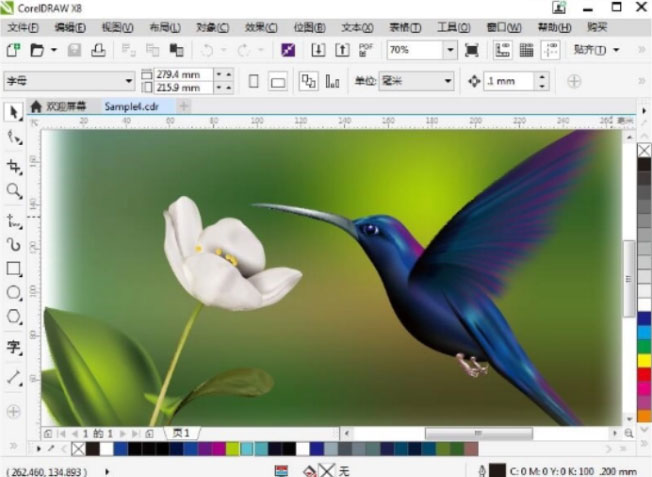Image resolution: width=652 pixels, height=477 pixels.
Task: Click the Full-screen preview icon
Action: pos(472,50)
